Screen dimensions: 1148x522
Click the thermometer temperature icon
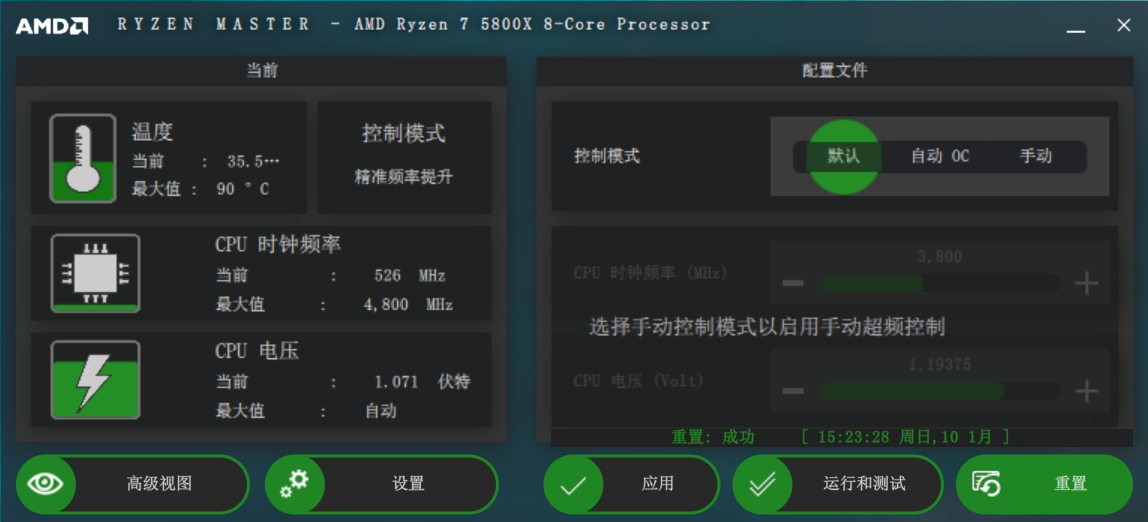point(82,157)
